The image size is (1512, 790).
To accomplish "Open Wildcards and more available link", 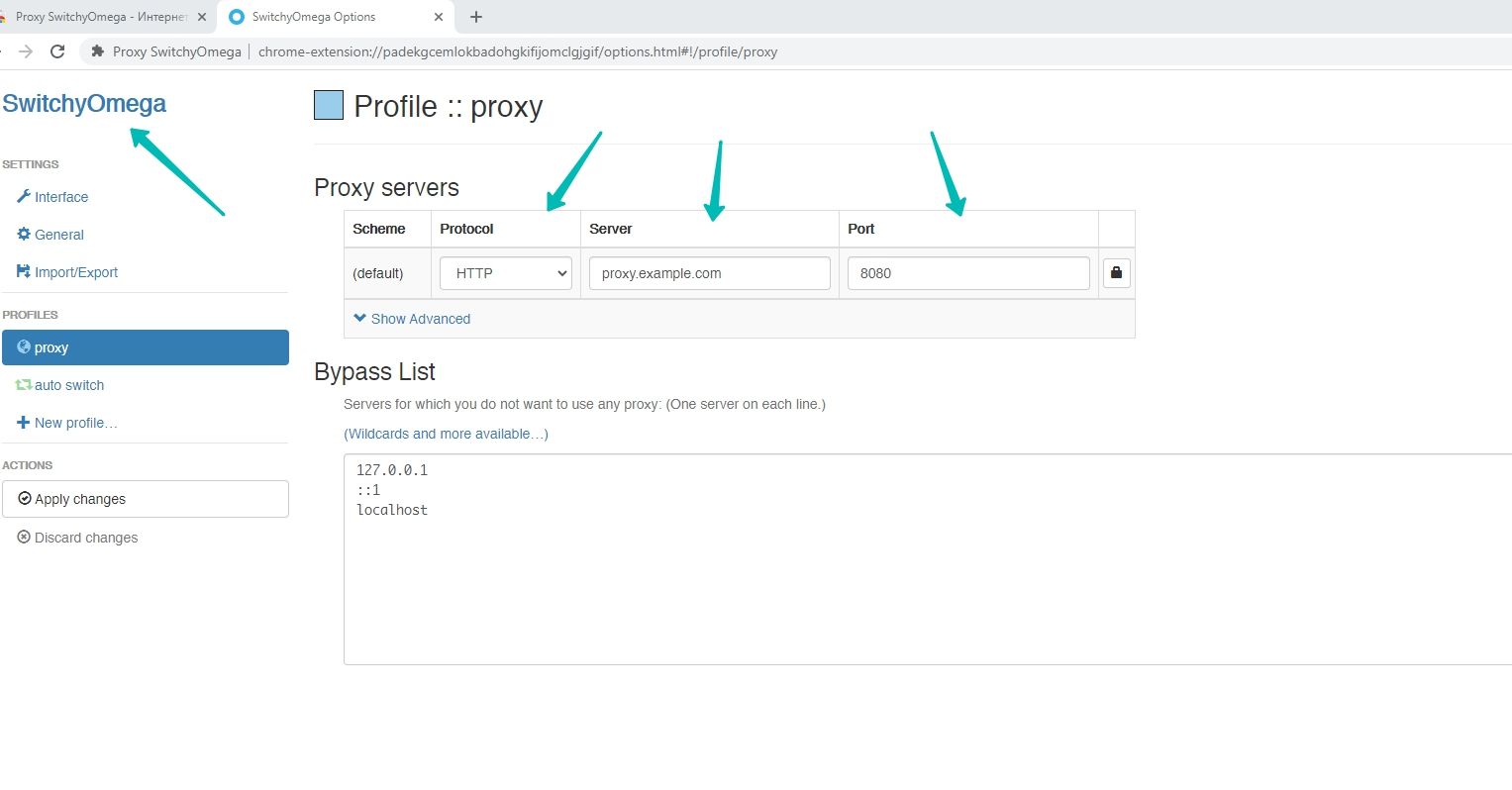I will (x=446, y=434).
